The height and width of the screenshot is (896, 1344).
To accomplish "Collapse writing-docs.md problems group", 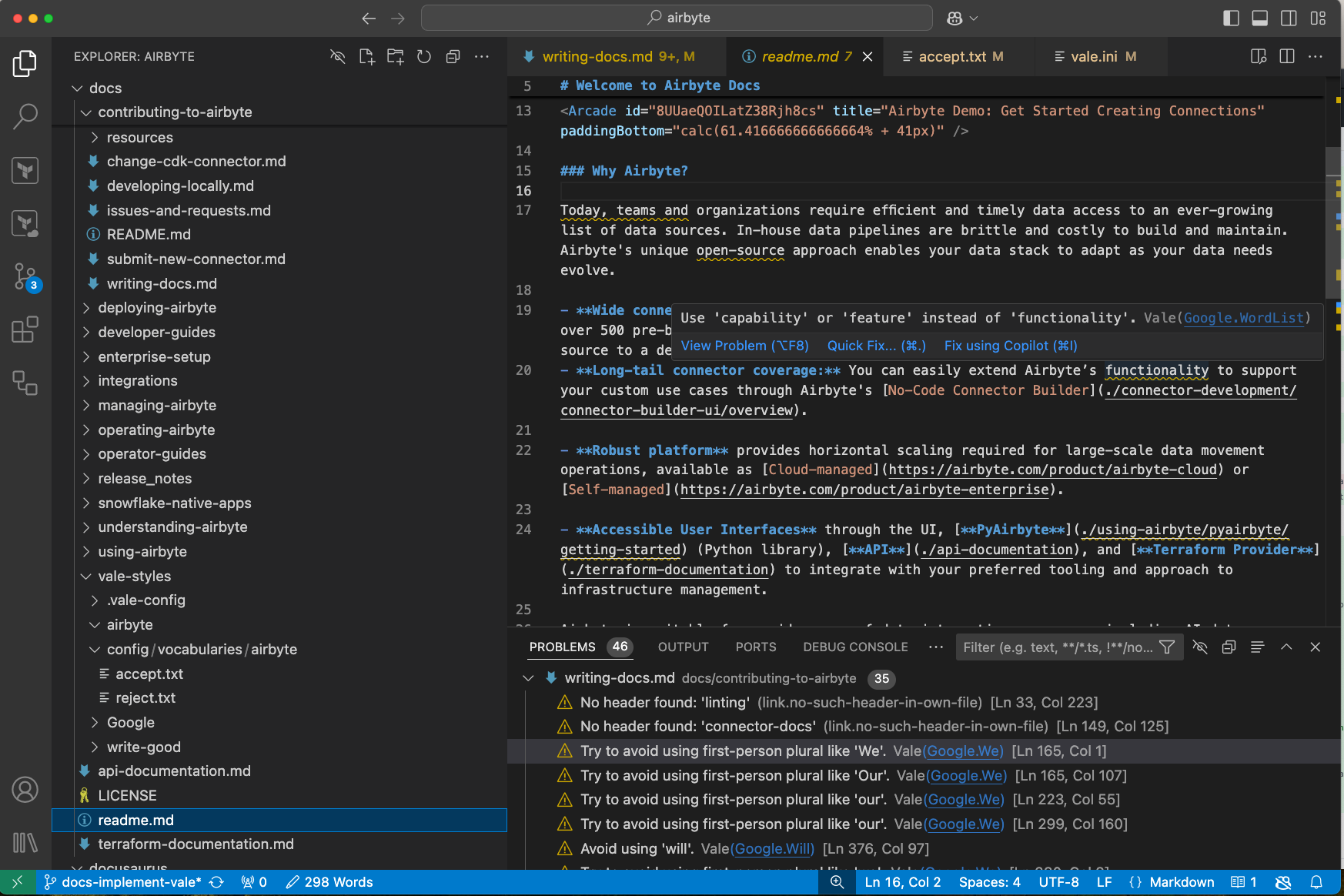I will coord(528,678).
